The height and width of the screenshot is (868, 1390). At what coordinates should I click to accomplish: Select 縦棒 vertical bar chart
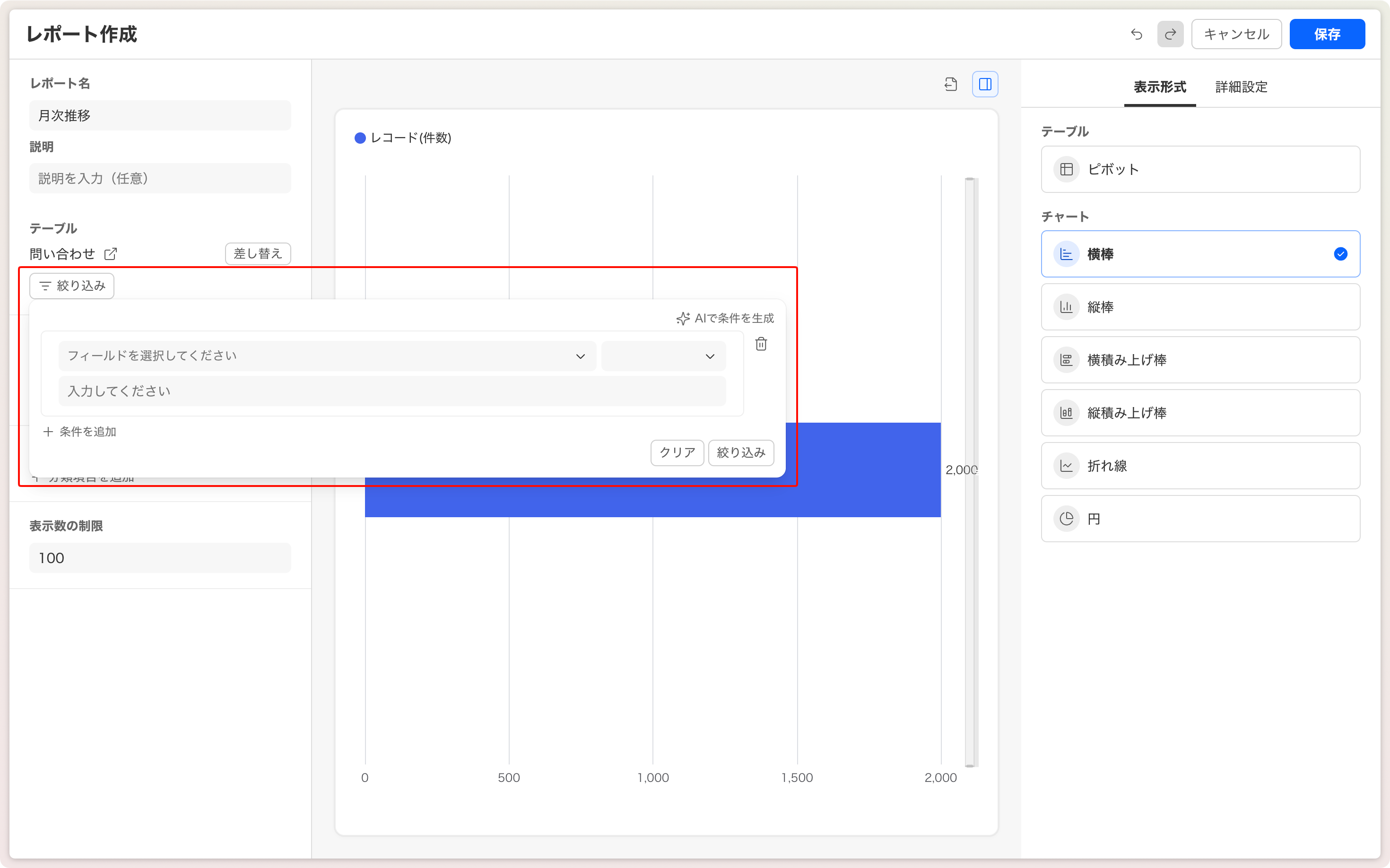pyautogui.click(x=1200, y=307)
